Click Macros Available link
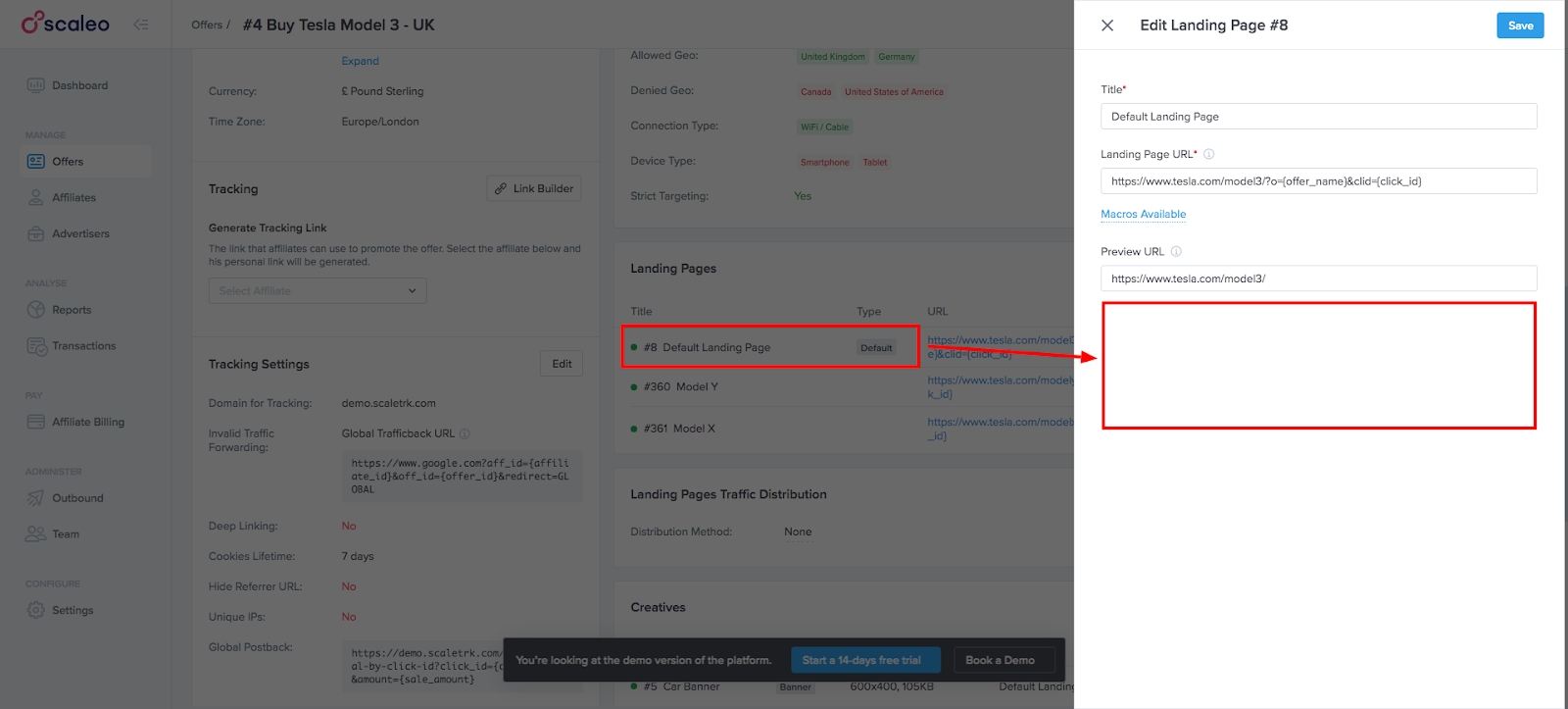 [x=1143, y=214]
